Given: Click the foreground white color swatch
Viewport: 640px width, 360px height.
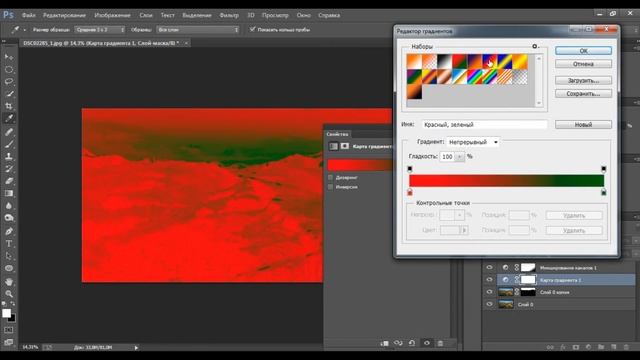Looking at the screenshot, I should click(x=7, y=313).
